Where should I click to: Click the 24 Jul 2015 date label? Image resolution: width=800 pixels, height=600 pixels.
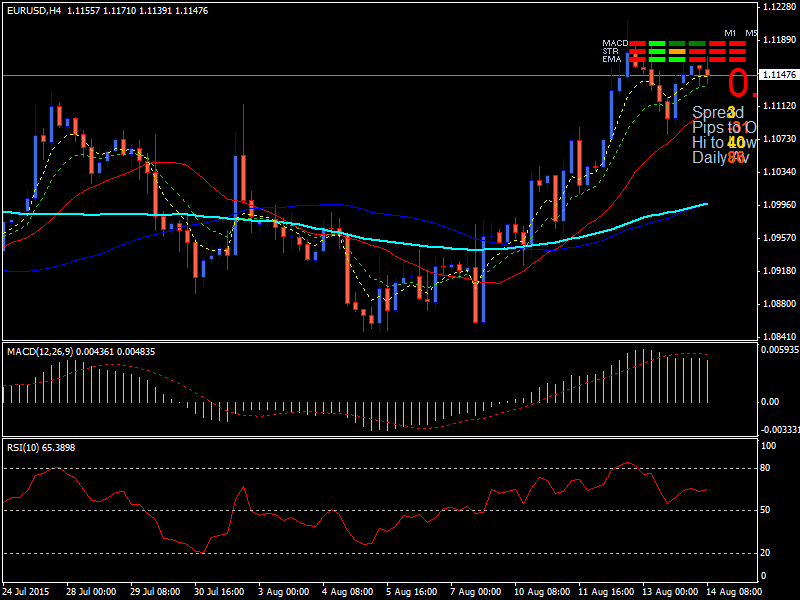click(26, 592)
